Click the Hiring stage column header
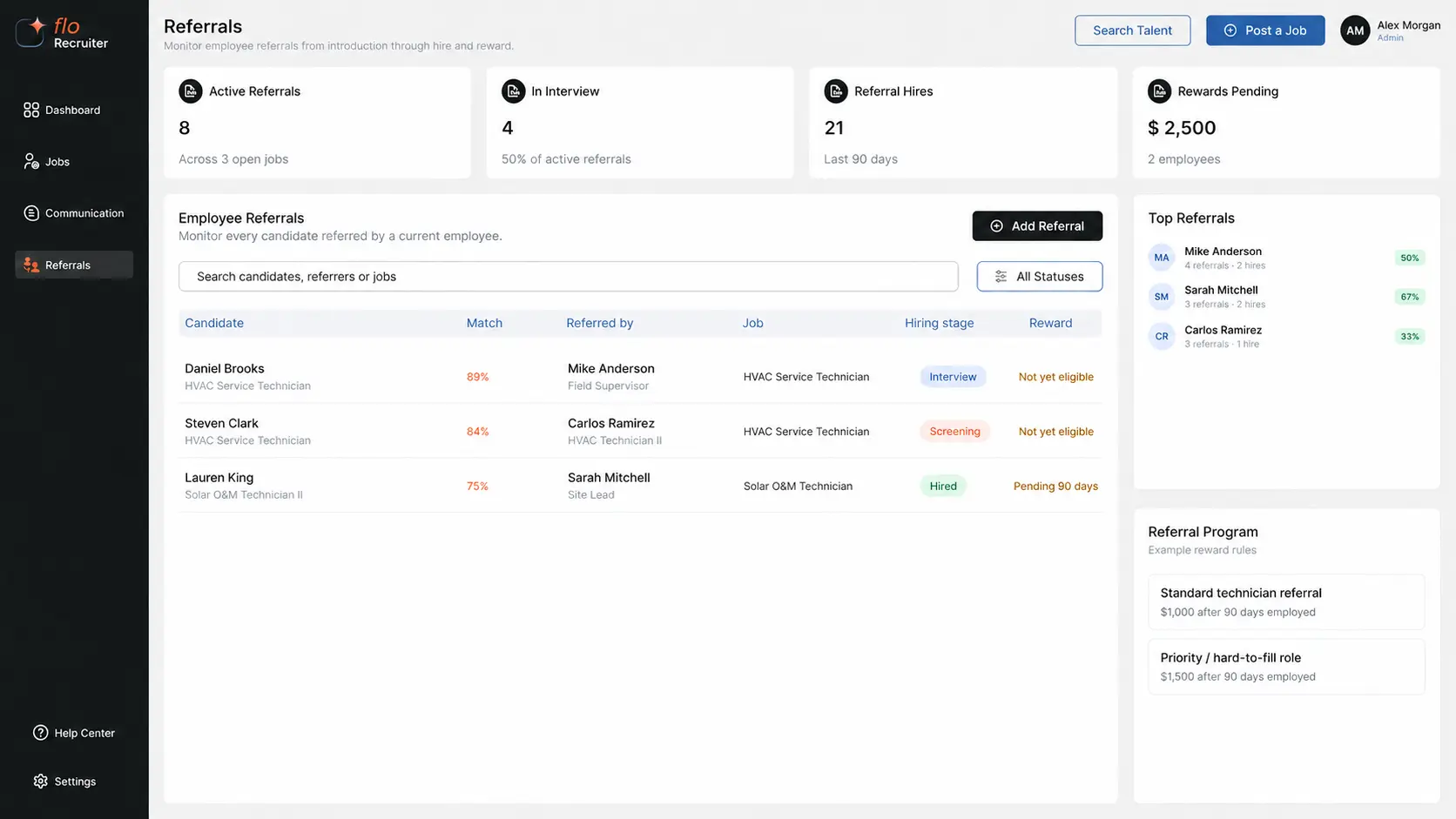The image size is (1456, 819). click(x=939, y=323)
